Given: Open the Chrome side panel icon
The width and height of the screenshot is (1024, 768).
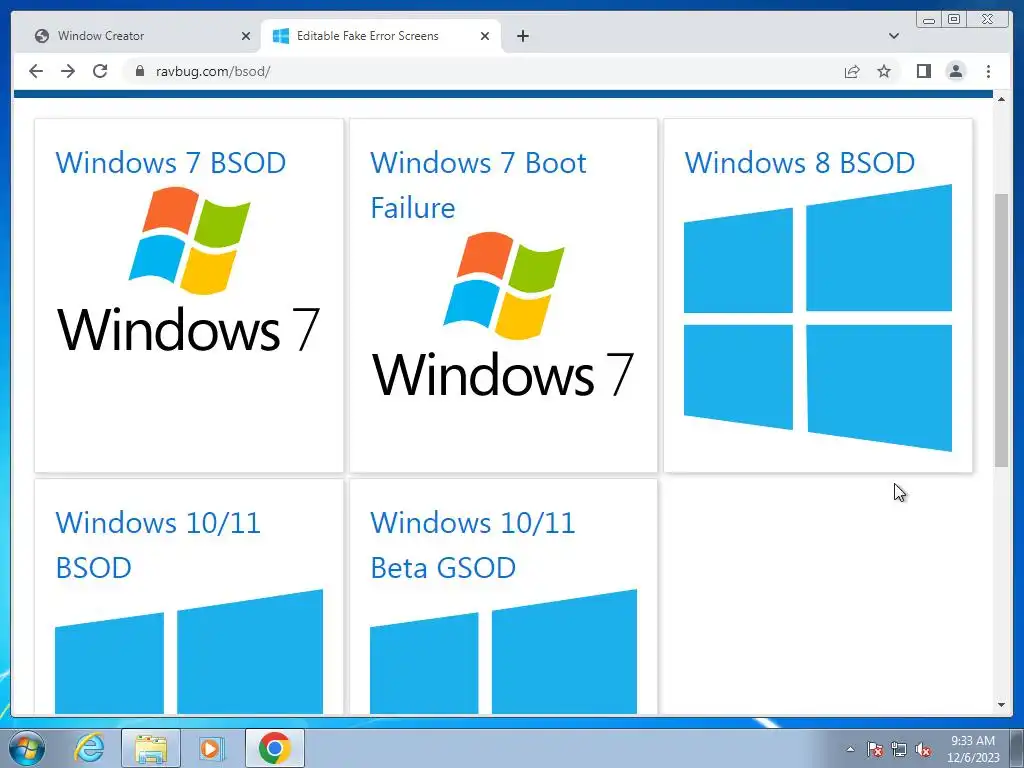Looking at the screenshot, I should tap(923, 71).
